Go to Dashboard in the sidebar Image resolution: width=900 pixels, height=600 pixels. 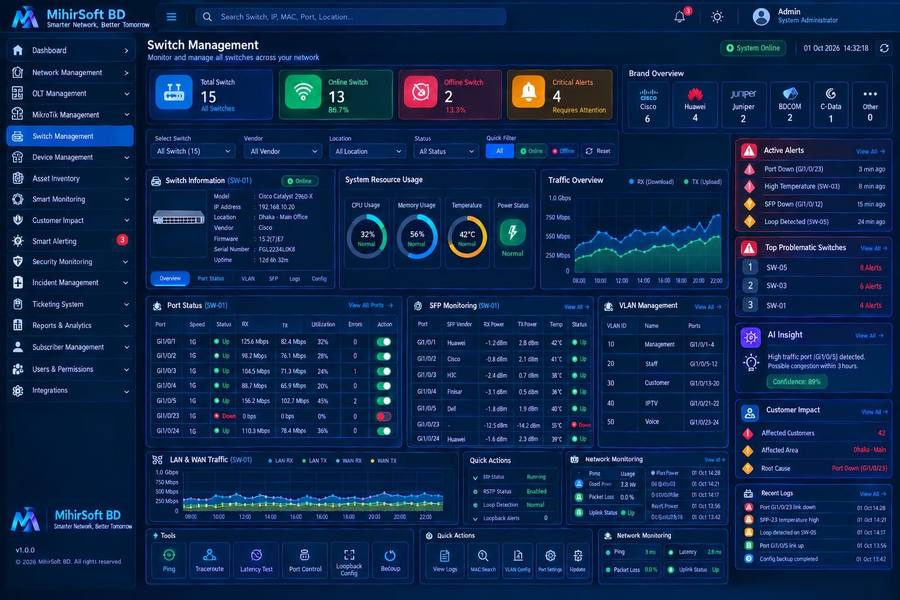click(70, 51)
